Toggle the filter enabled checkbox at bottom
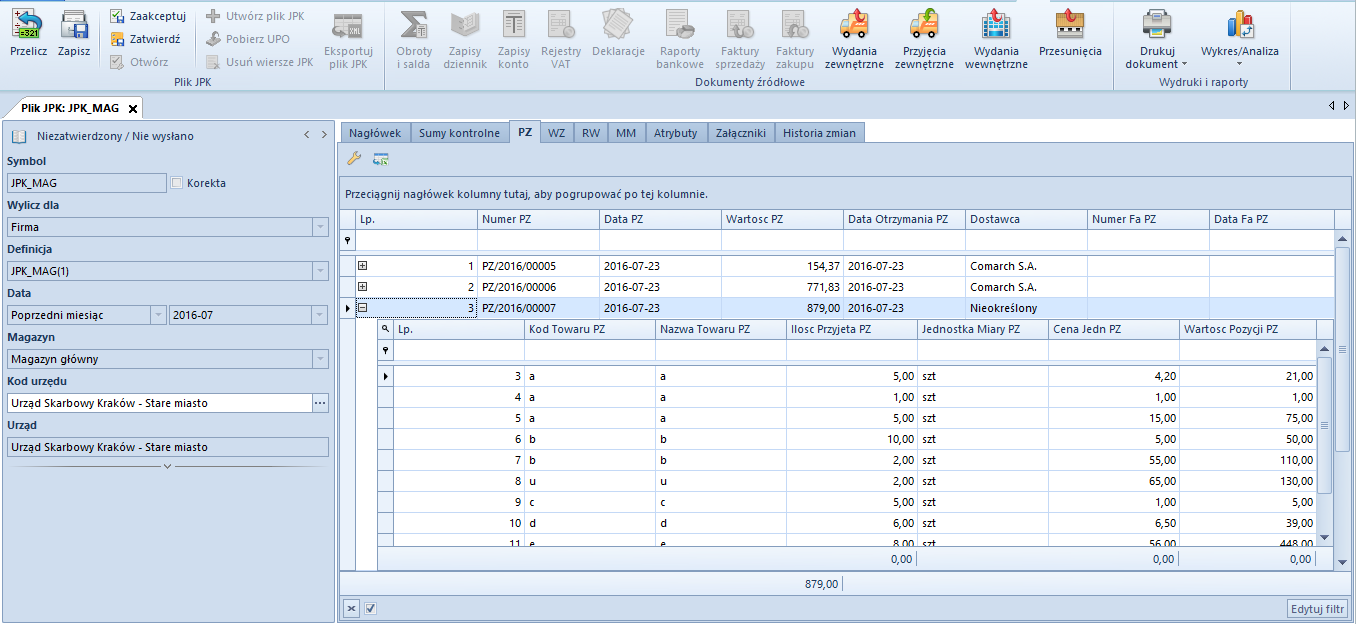 tap(371, 608)
